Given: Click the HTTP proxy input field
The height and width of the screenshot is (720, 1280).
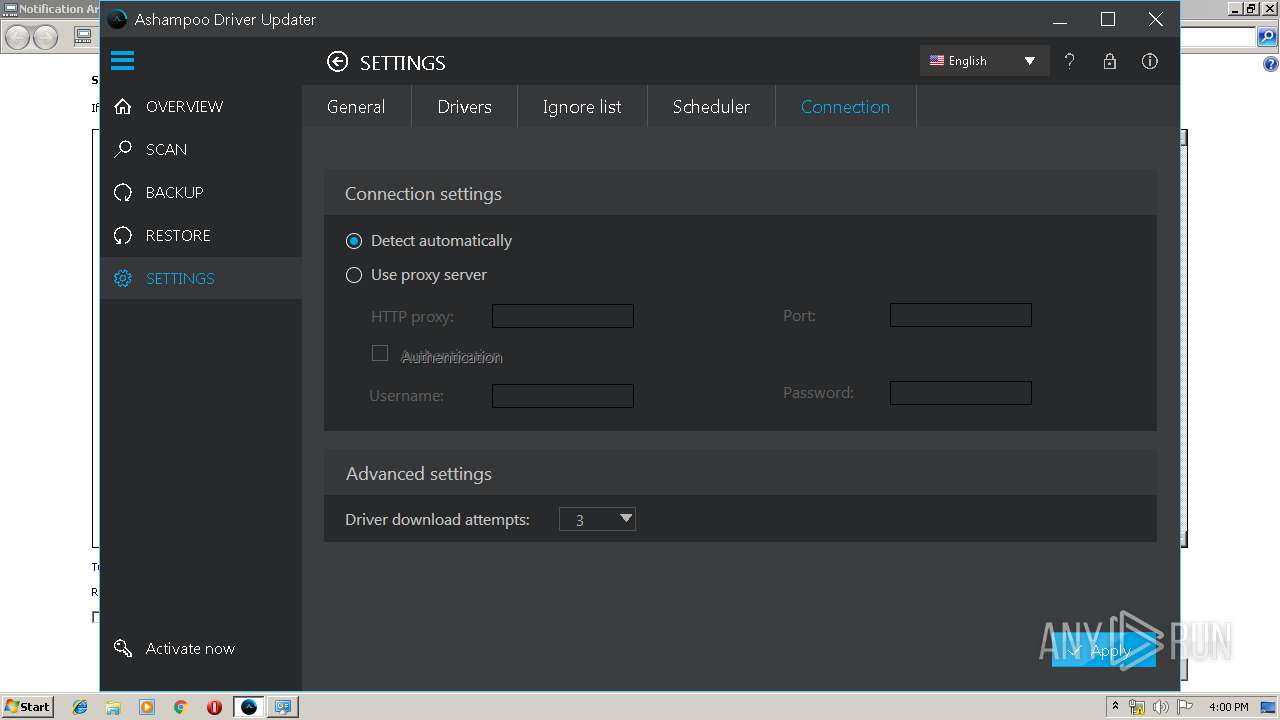Looking at the screenshot, I should click(563, 316).
